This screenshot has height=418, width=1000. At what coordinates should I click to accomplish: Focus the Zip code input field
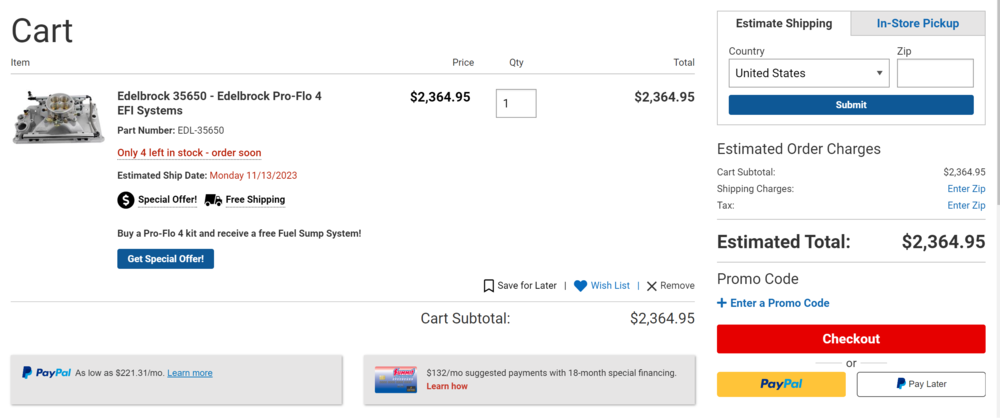pos(935,73)
